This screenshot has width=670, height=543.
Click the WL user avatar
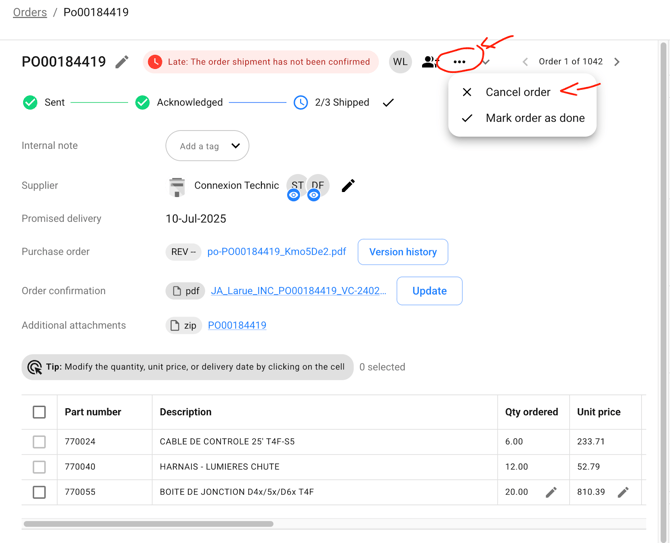point(400,62)
